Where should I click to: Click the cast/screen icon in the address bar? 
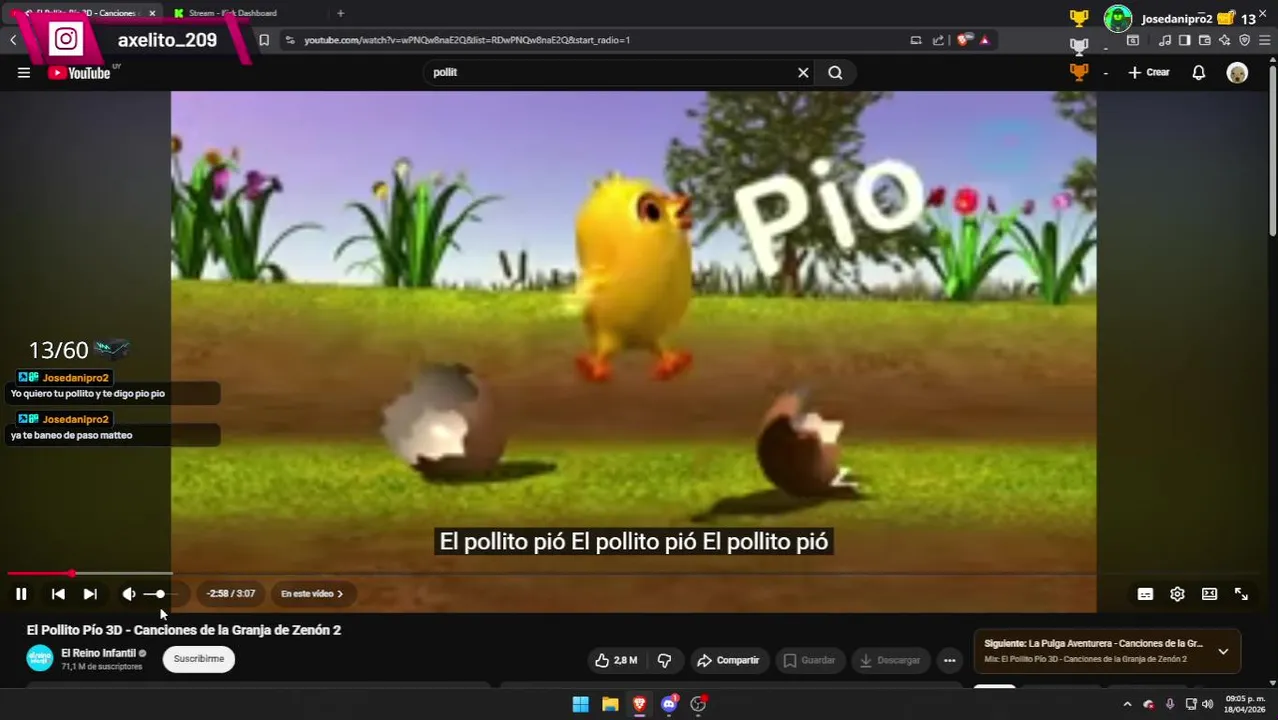click(x=916, y=40)
